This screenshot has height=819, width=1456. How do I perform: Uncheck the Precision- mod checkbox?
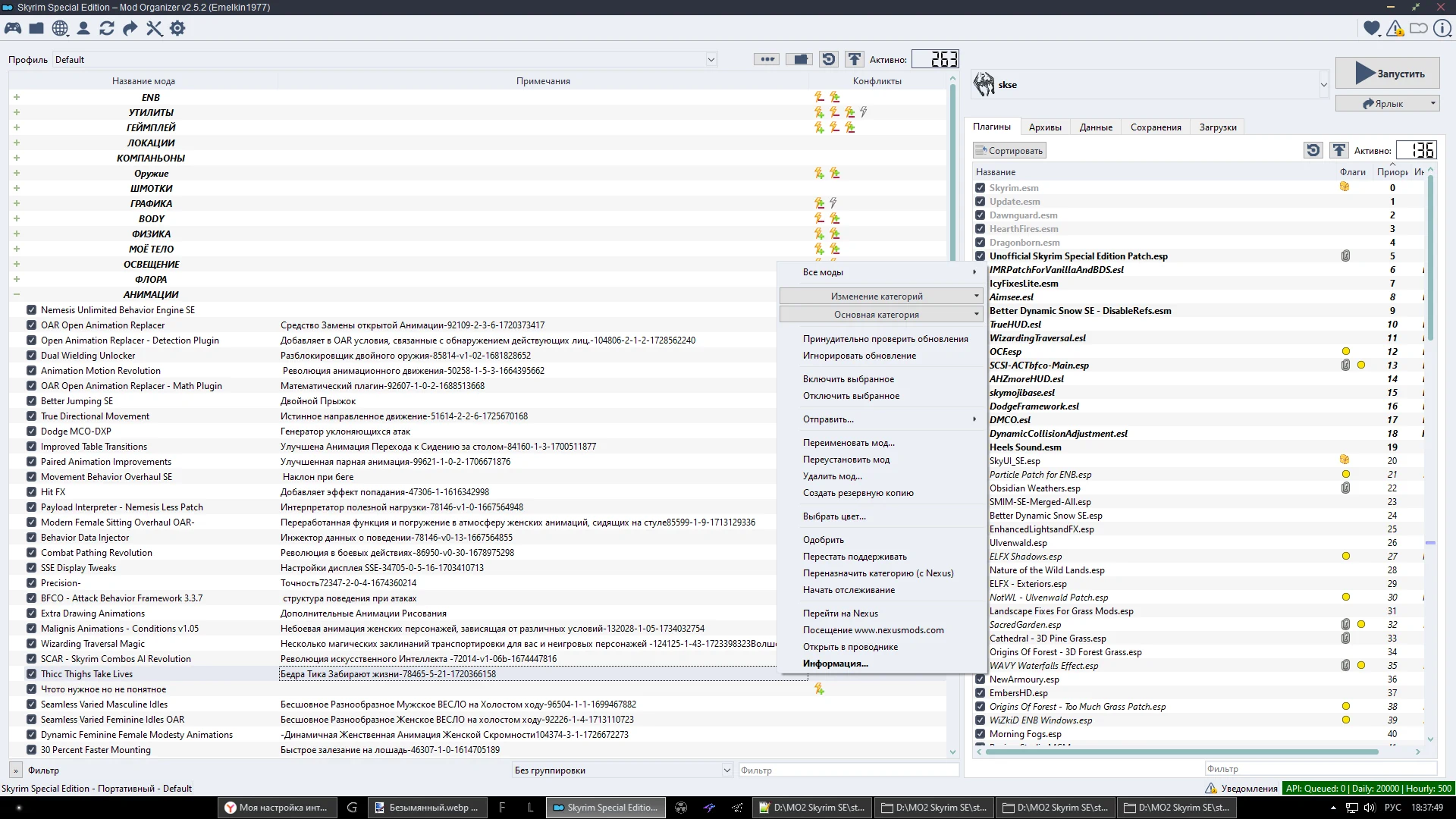[31, 582]
